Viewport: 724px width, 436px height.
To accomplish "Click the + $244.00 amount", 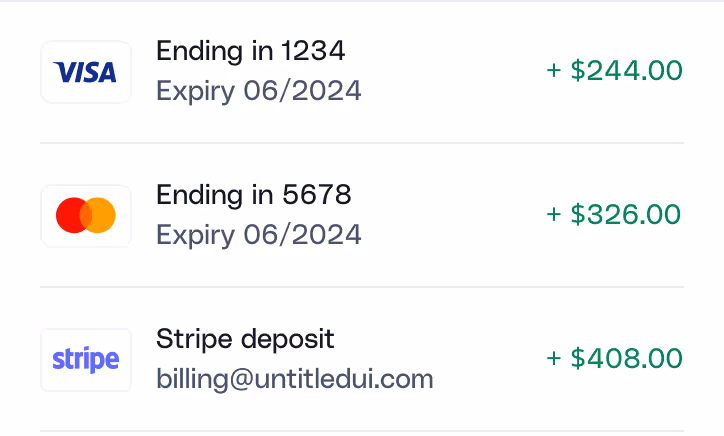I will (x=614, y=71).
